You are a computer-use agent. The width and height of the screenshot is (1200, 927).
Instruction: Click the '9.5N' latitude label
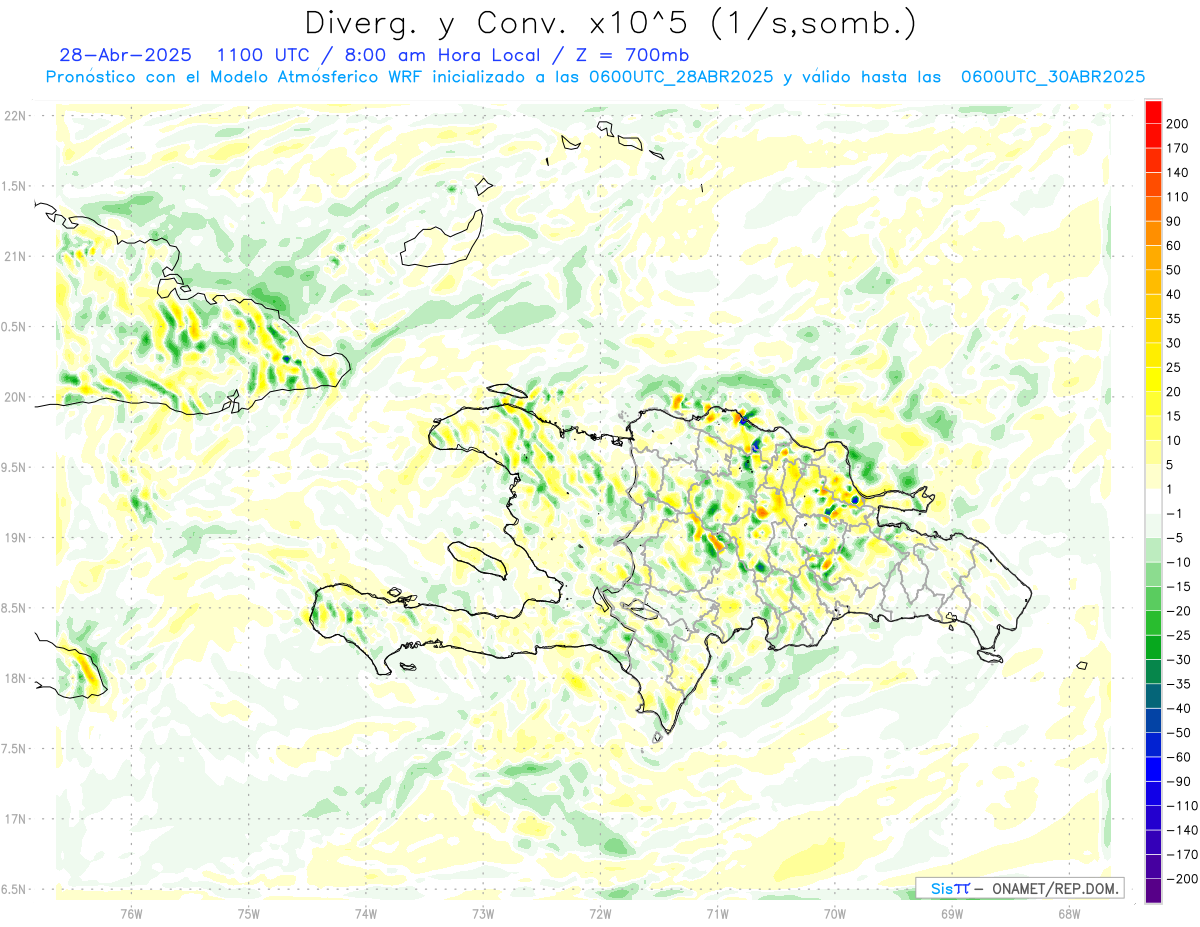[x=15, y=467]
